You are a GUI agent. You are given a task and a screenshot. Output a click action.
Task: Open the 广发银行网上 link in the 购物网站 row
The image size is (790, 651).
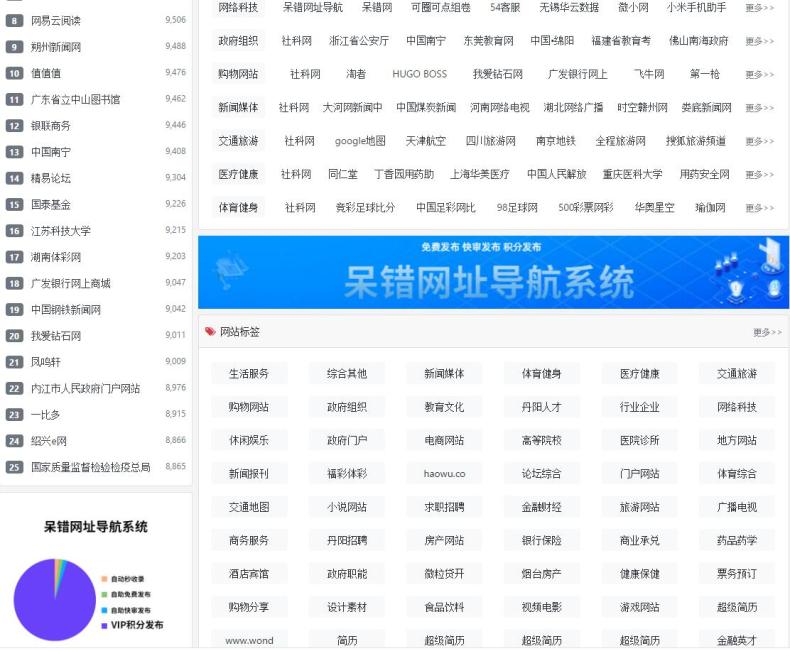577,74
